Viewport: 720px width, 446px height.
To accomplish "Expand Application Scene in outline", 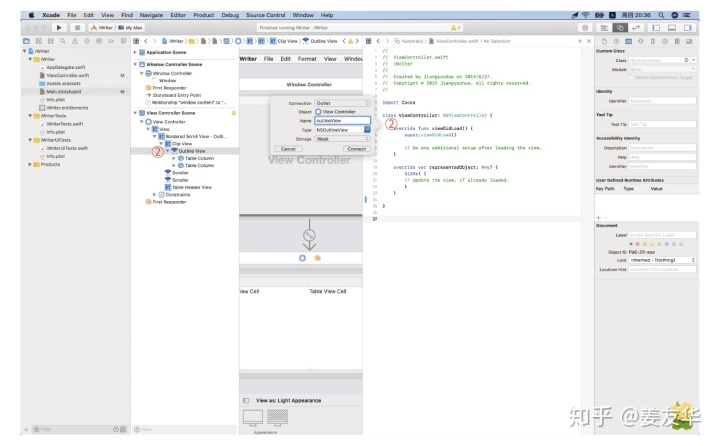I will tap(135, 52).
